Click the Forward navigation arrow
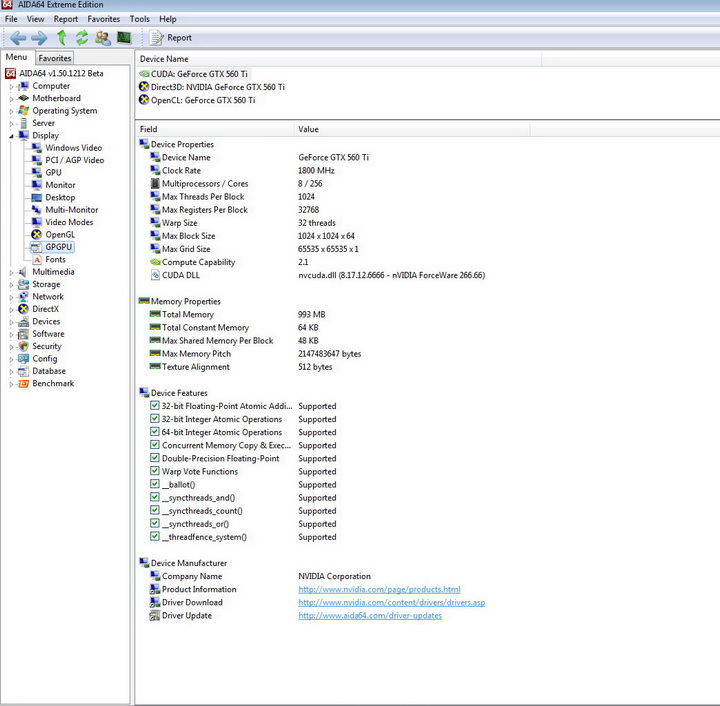The width and height of the screenshot is (720, 706). tap(39, 38)
